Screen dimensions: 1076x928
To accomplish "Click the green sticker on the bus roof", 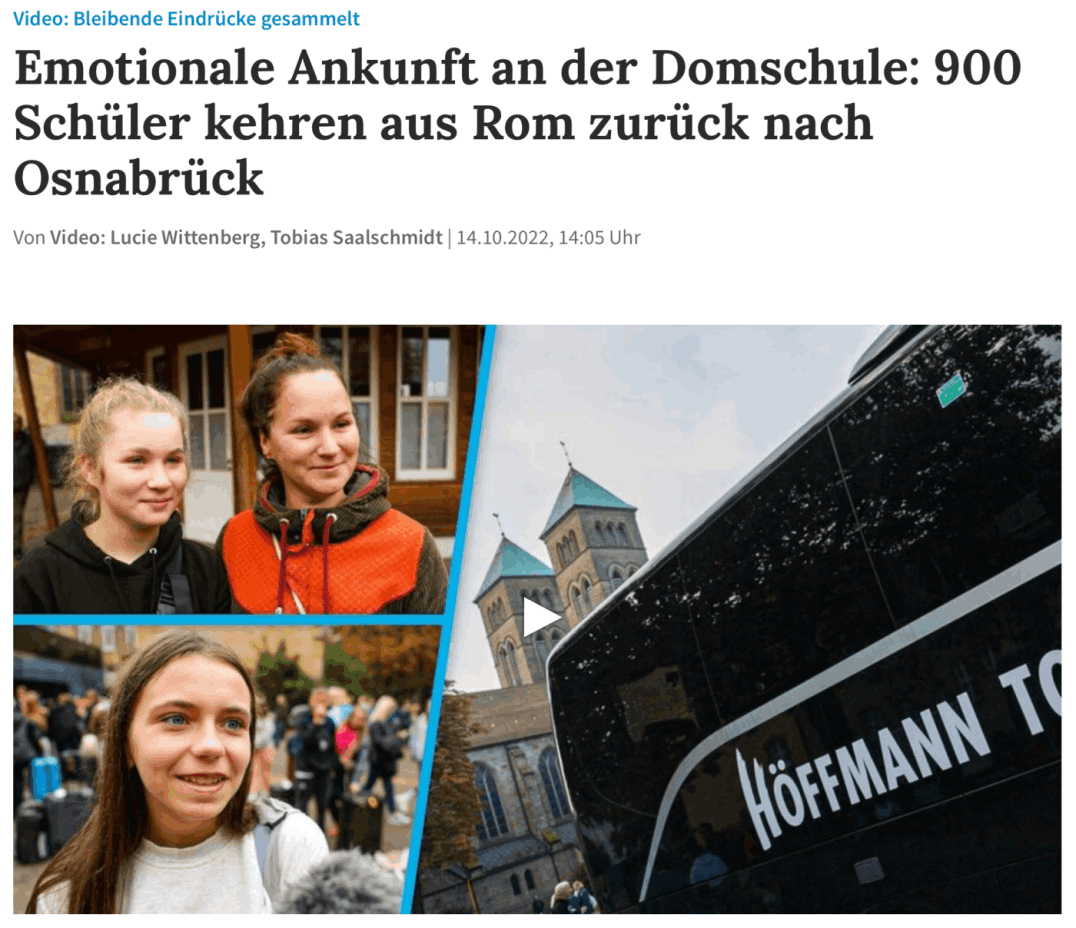I will [951, 389].
